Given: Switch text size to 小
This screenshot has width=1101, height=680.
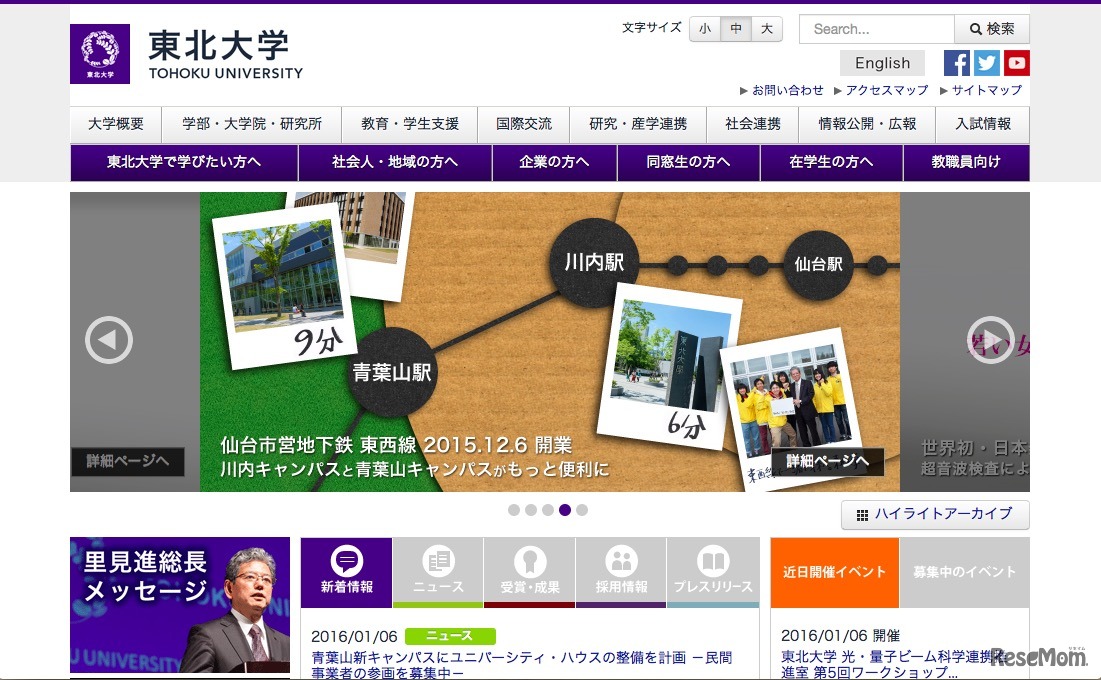Looking at the screenshot, I should coord(704,29).
